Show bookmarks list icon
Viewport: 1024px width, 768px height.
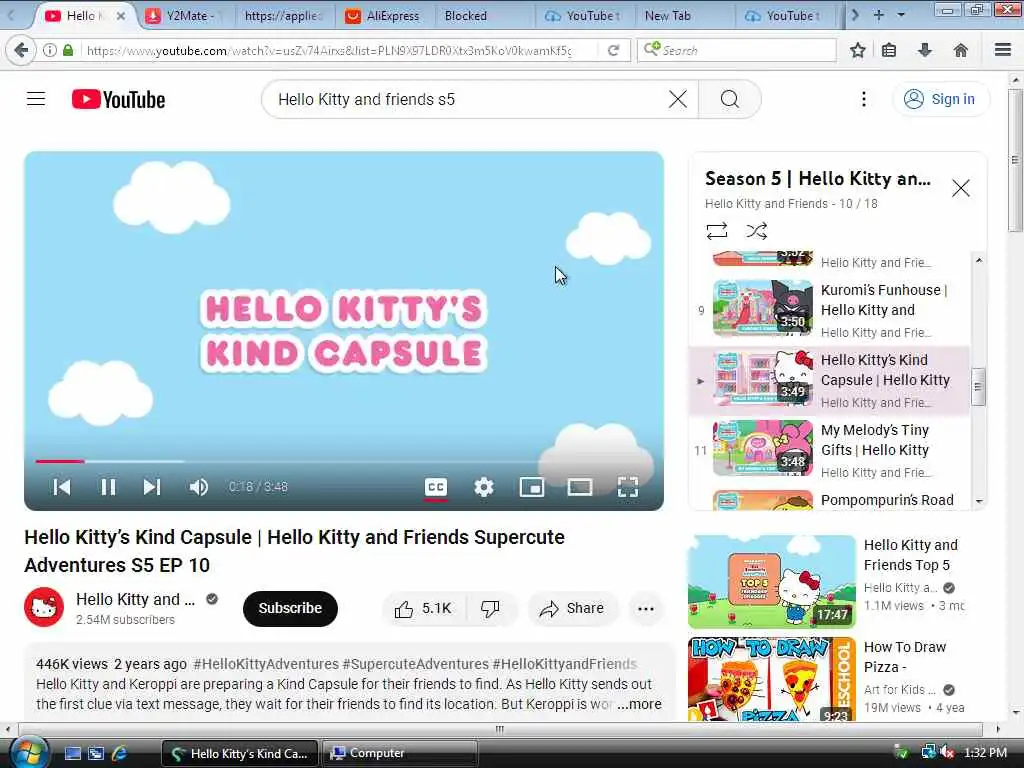point(889,50)
